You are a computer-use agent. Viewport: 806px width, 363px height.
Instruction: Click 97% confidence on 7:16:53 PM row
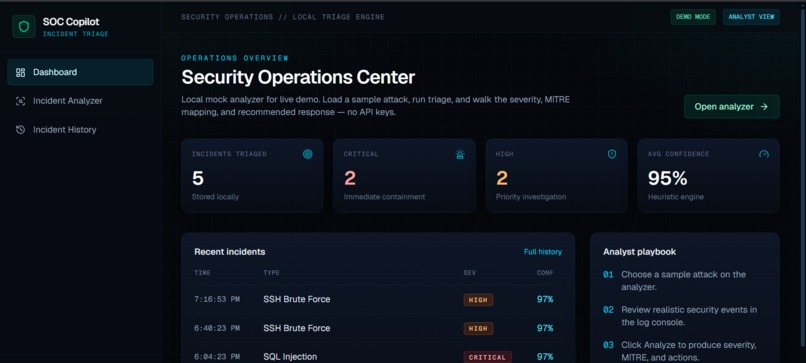545,299
